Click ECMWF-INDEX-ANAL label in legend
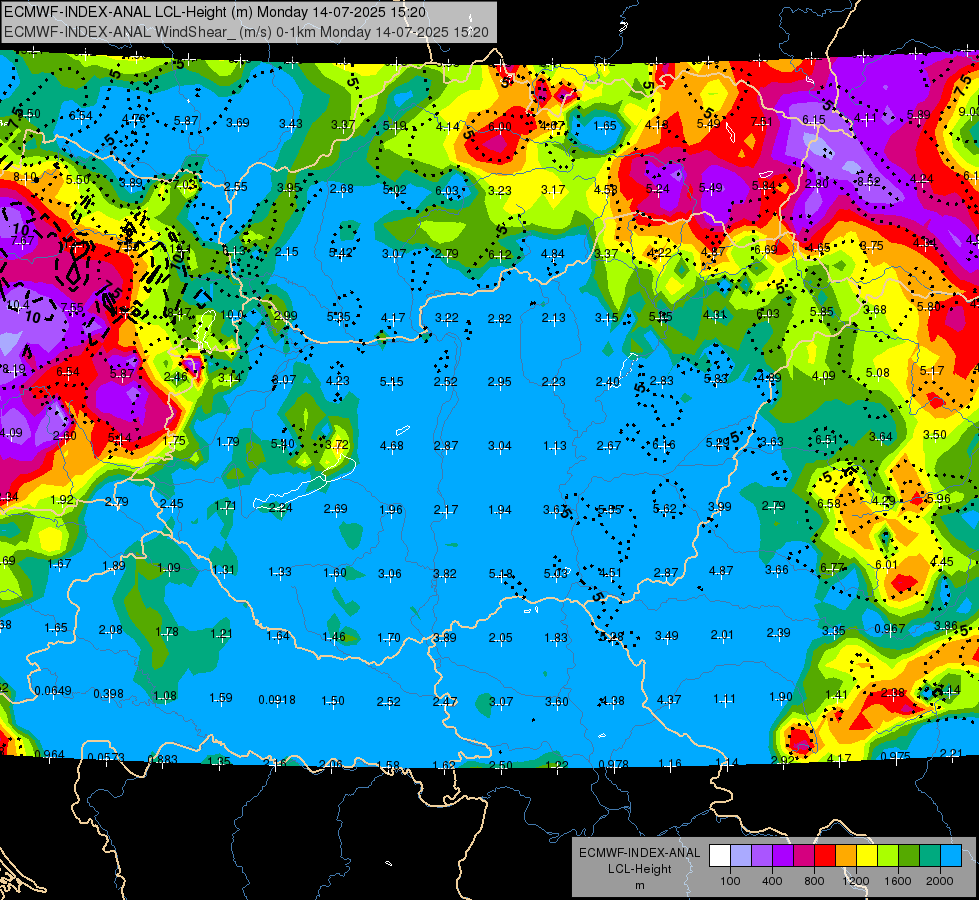This screenshot has width=979, height=900. tap(639, 853)
